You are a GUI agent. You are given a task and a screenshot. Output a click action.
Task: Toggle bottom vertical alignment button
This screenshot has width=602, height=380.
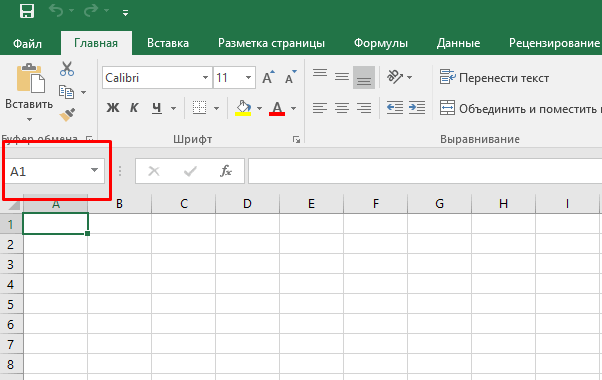[x=364, y=78]
